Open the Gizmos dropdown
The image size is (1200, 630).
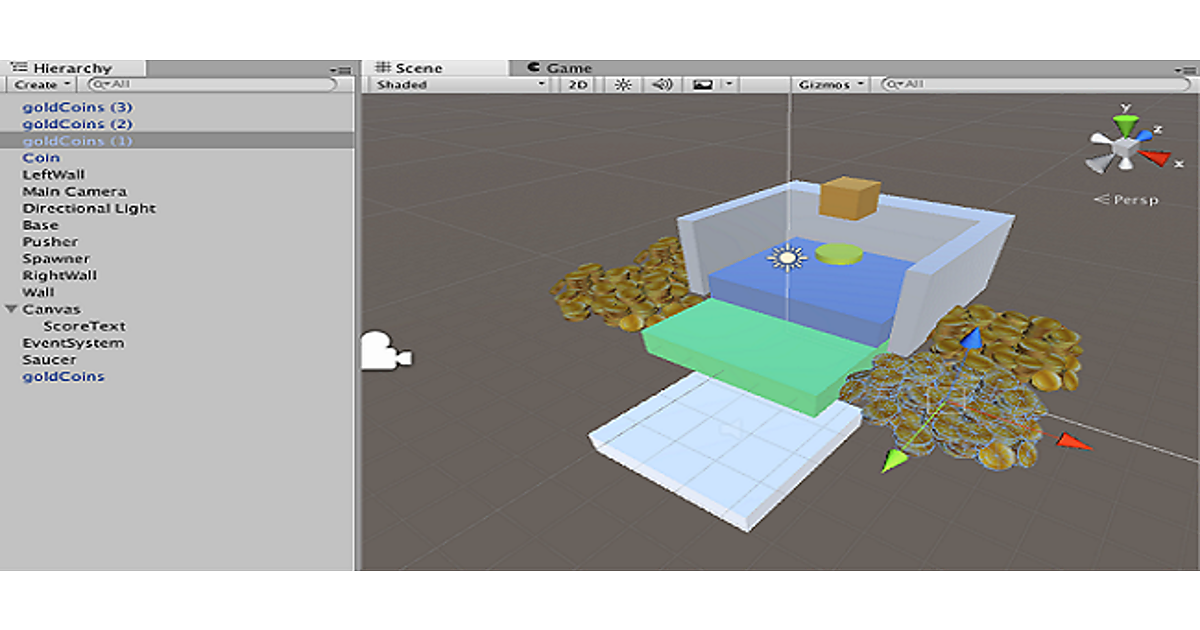tap(831, 85)
